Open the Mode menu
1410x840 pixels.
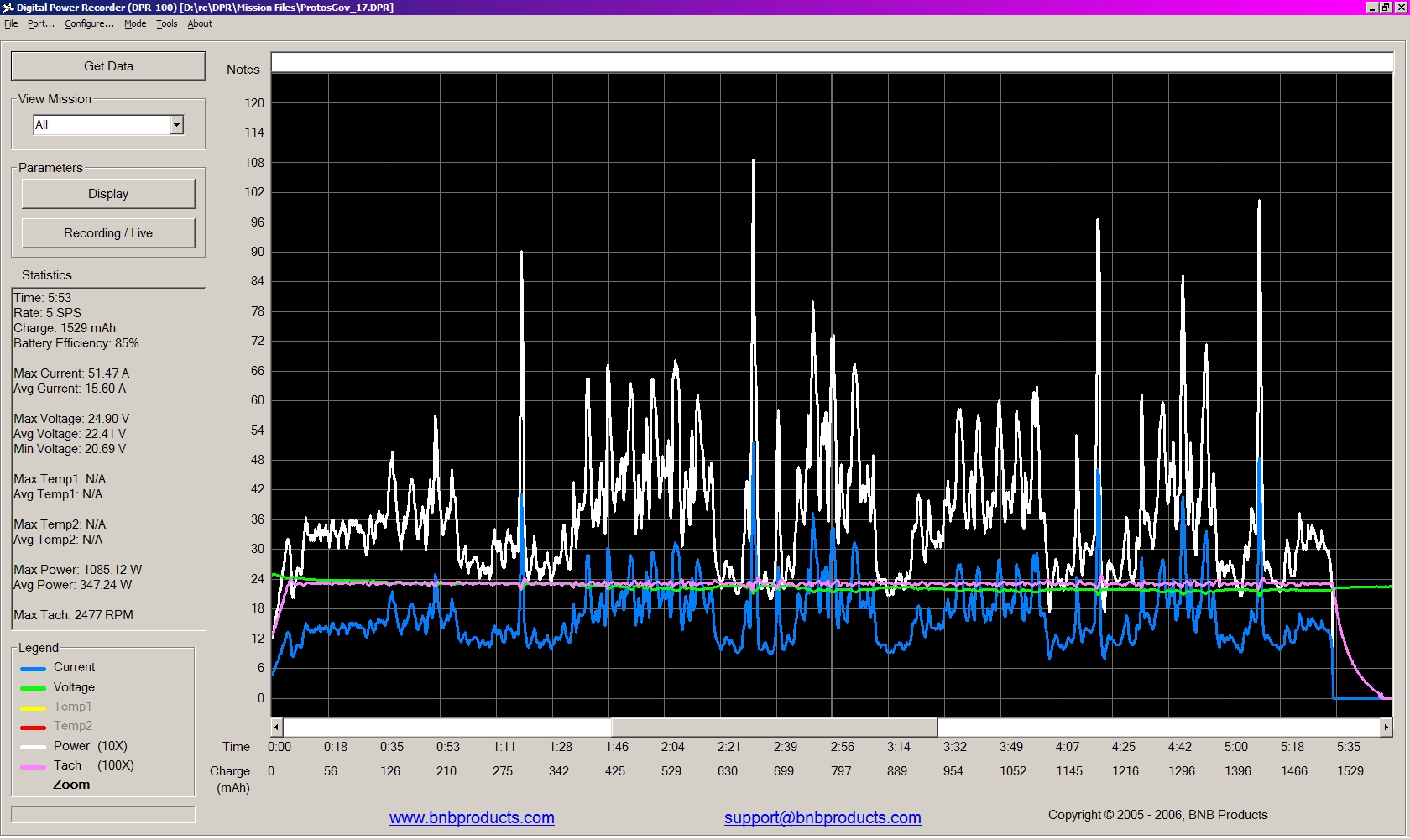coord(135,23)
